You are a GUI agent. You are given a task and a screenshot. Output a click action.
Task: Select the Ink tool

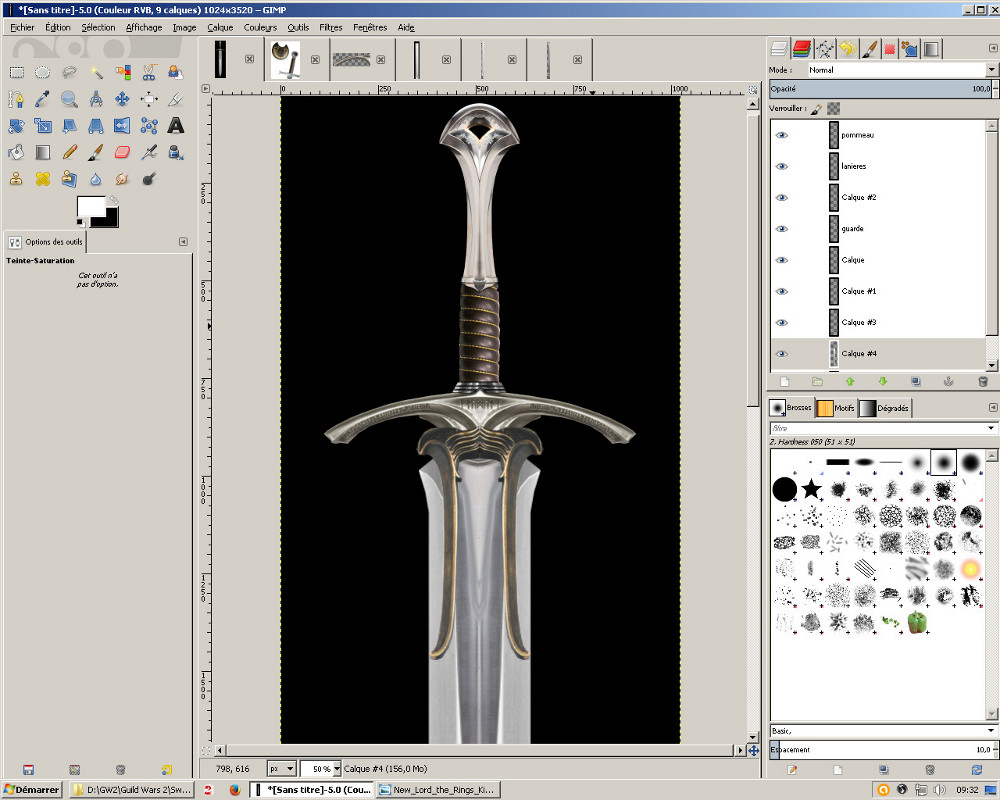pos(175,152)
